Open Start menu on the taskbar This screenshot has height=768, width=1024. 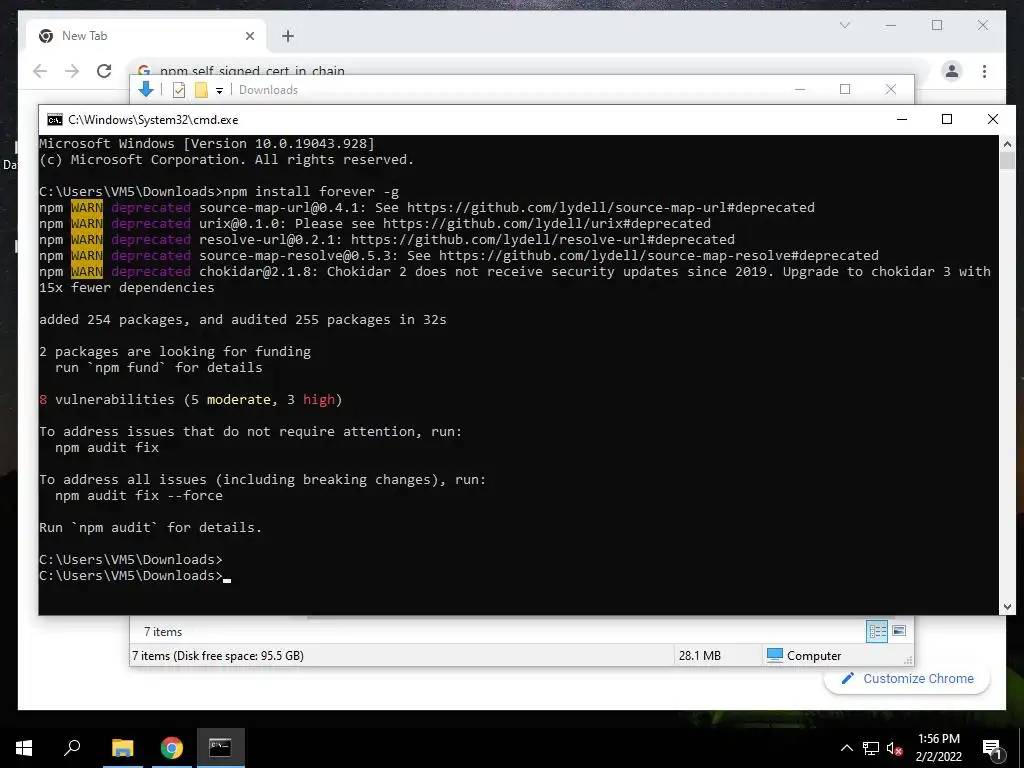tap(24, 748)
